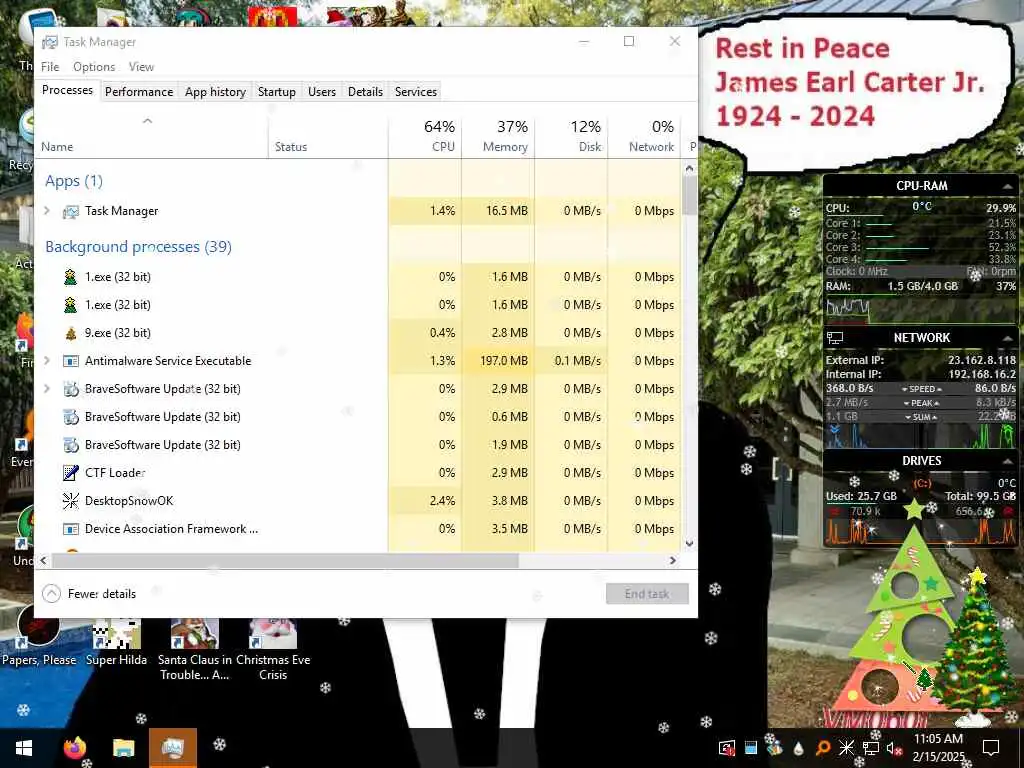Click the Task Manager taskbar button
The width and height of the screenshot is (1024, 768).
(x=173, y=748)
